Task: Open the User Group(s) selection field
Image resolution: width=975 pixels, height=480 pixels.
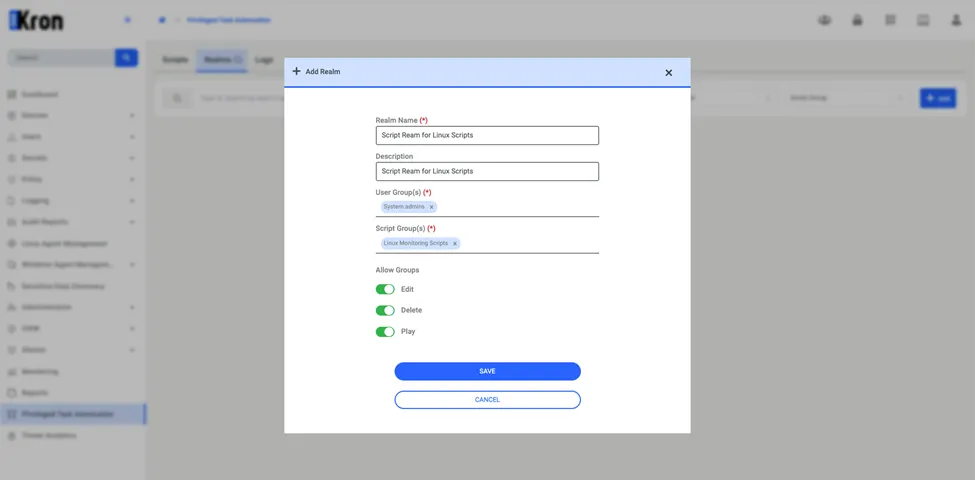Action: 488,207
